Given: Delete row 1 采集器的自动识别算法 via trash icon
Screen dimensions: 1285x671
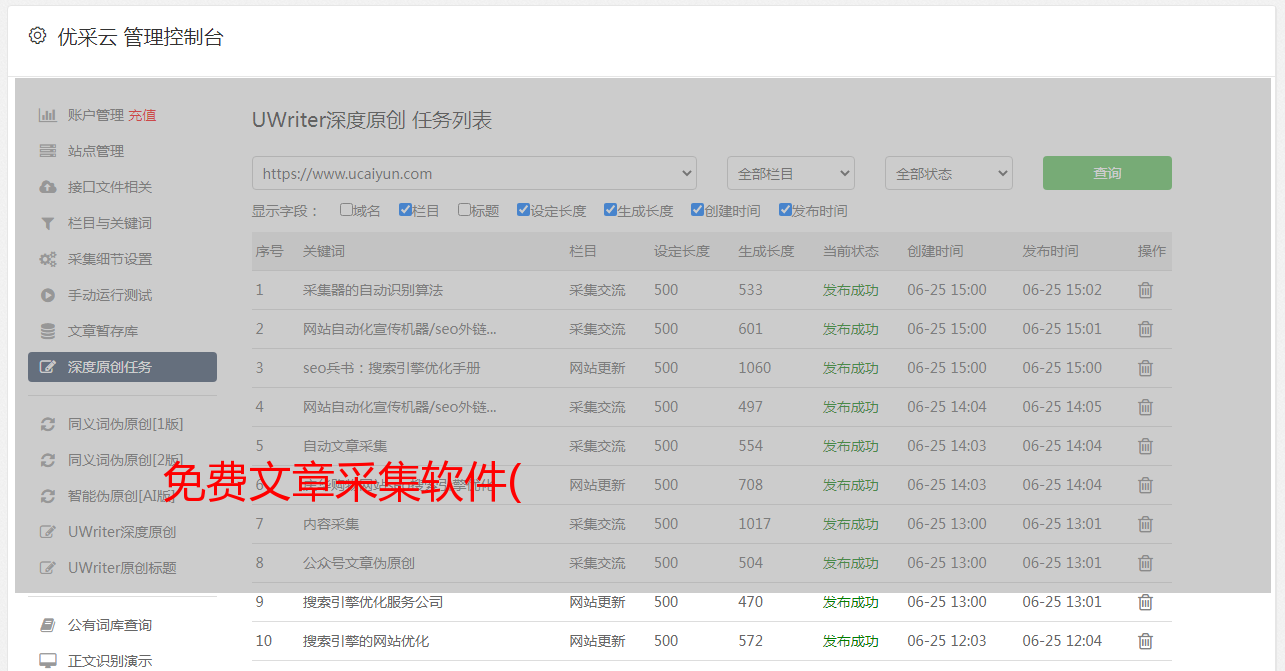Looking at the screenshot, I should 1146,290.
